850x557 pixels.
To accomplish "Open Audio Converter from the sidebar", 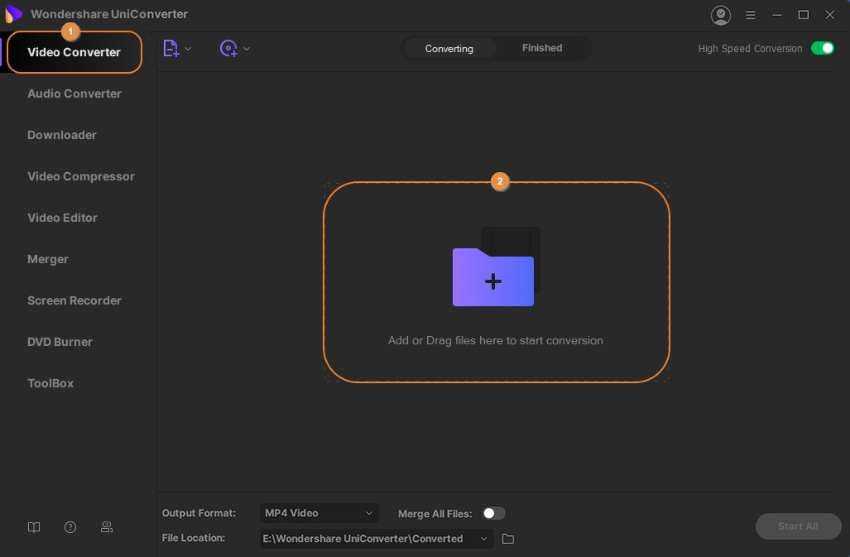I will (74, 94).
